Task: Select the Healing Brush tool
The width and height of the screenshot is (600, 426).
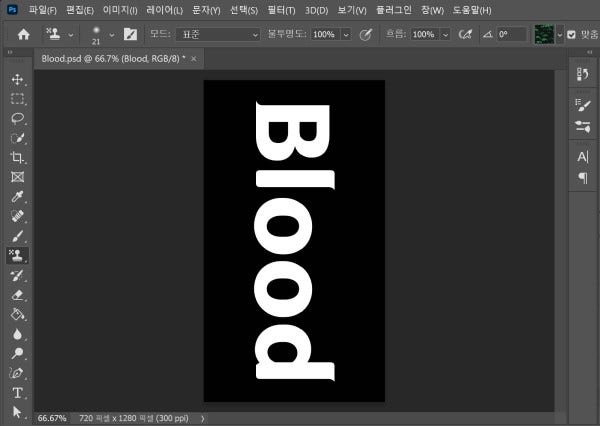Action: tap(17, 216)
